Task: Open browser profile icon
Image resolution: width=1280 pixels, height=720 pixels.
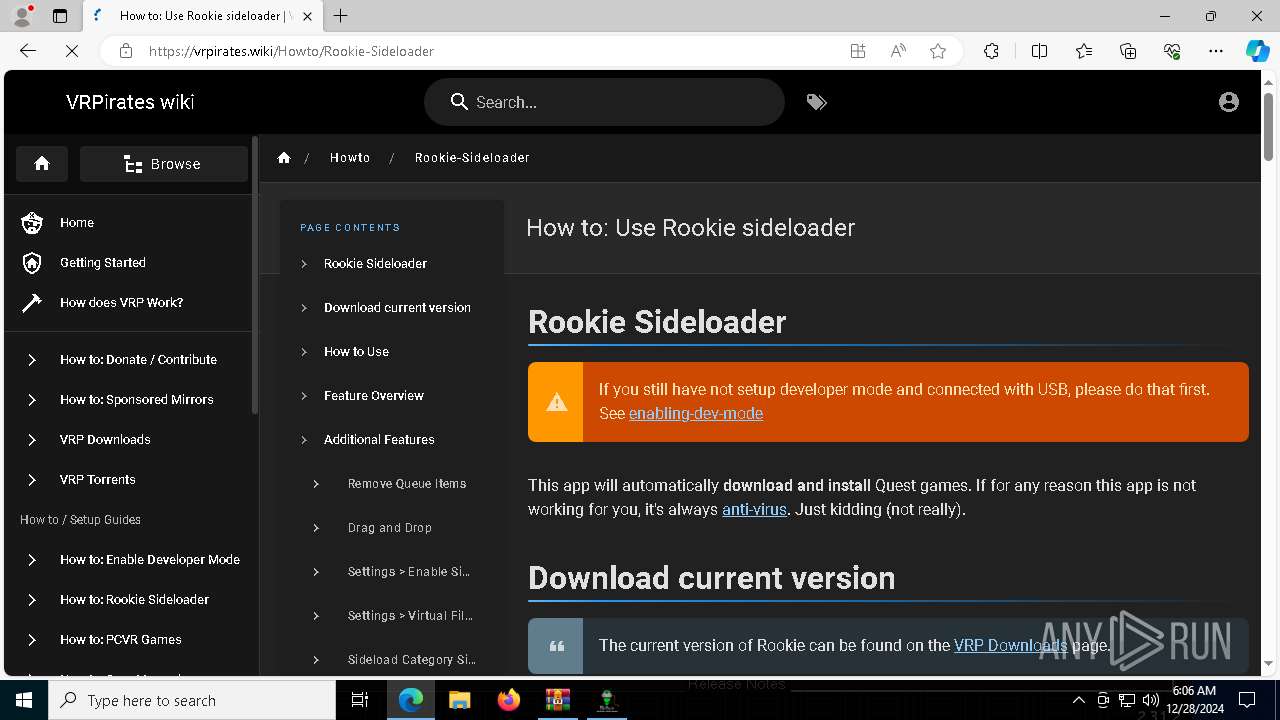Action: pyautogui.click(x=22, y=16)
